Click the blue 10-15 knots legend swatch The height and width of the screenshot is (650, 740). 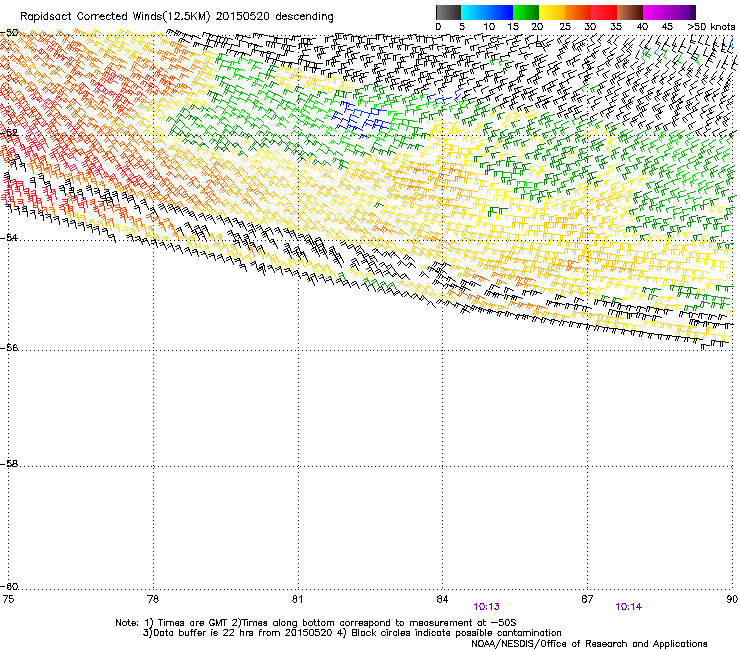pos(500,12)
